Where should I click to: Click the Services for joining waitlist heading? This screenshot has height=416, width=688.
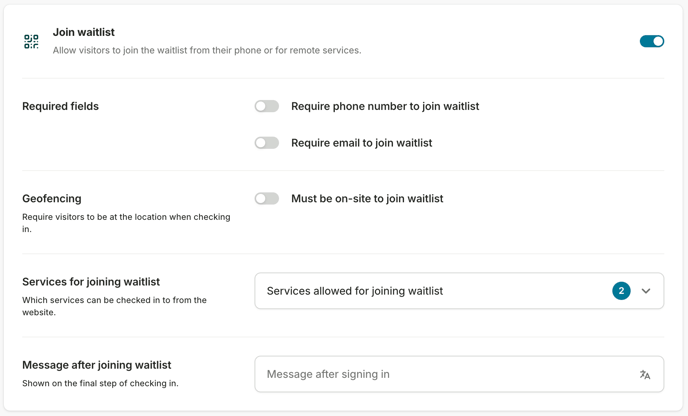click(x=91, y=282)
